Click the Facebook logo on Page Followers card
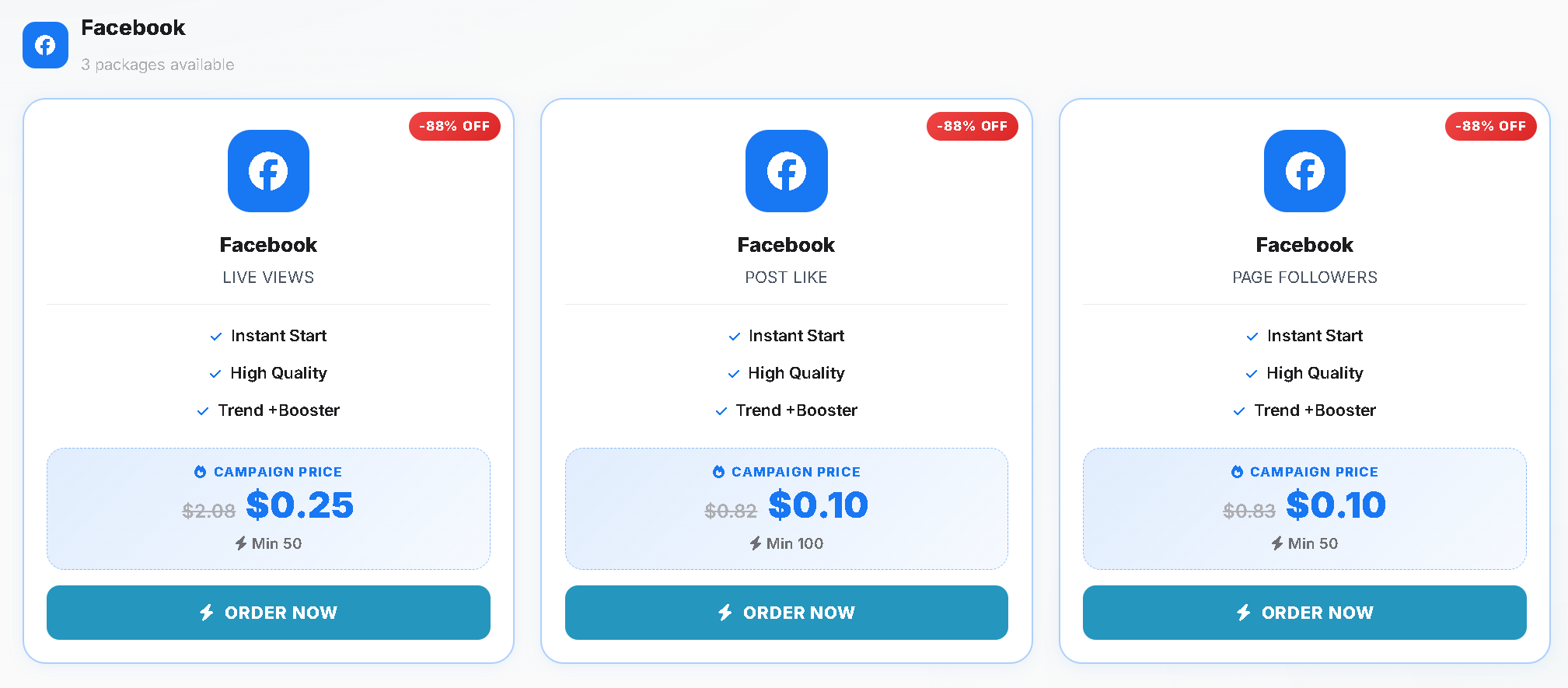Image resolution: width=1568 pixels, height=688 pixels. (1304, 171)
